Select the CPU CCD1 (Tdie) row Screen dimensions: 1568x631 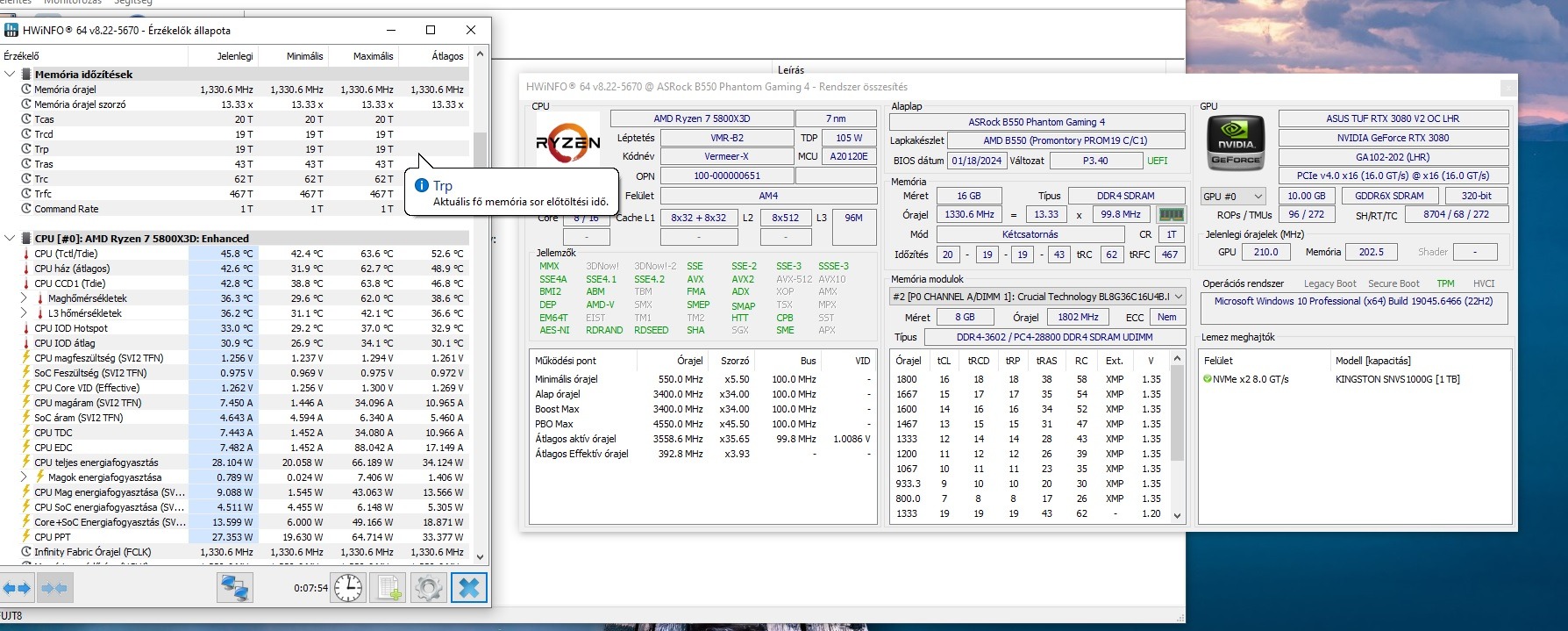point(235,283)
